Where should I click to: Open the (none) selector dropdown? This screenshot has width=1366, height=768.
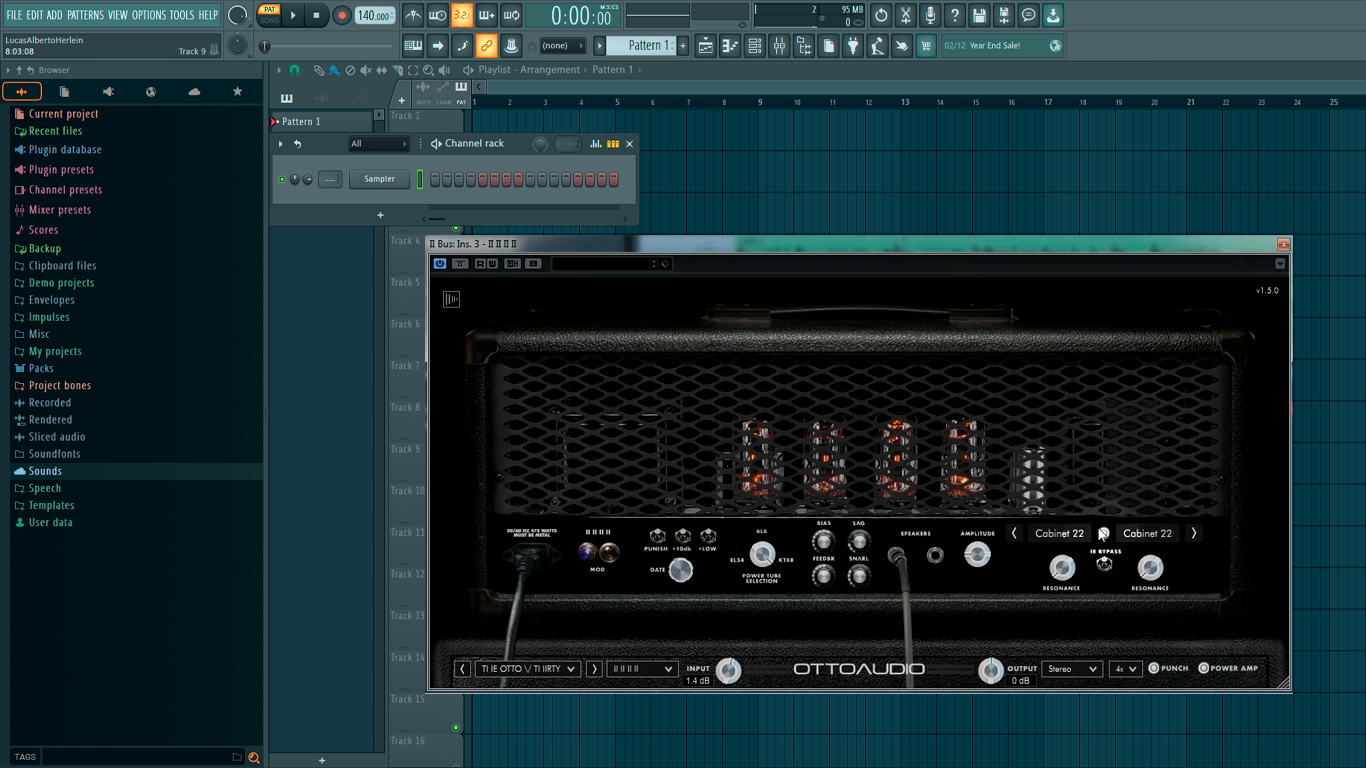coord(562,45)
